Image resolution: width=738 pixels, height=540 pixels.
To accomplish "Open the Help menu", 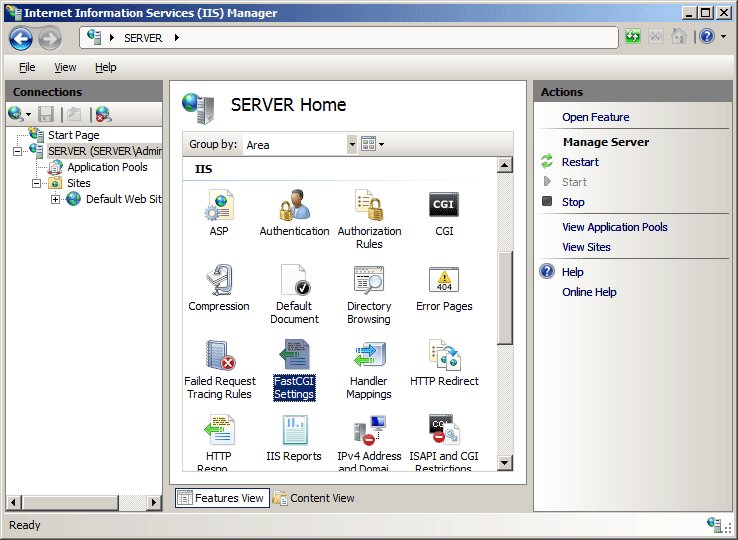I will [105, 67].
